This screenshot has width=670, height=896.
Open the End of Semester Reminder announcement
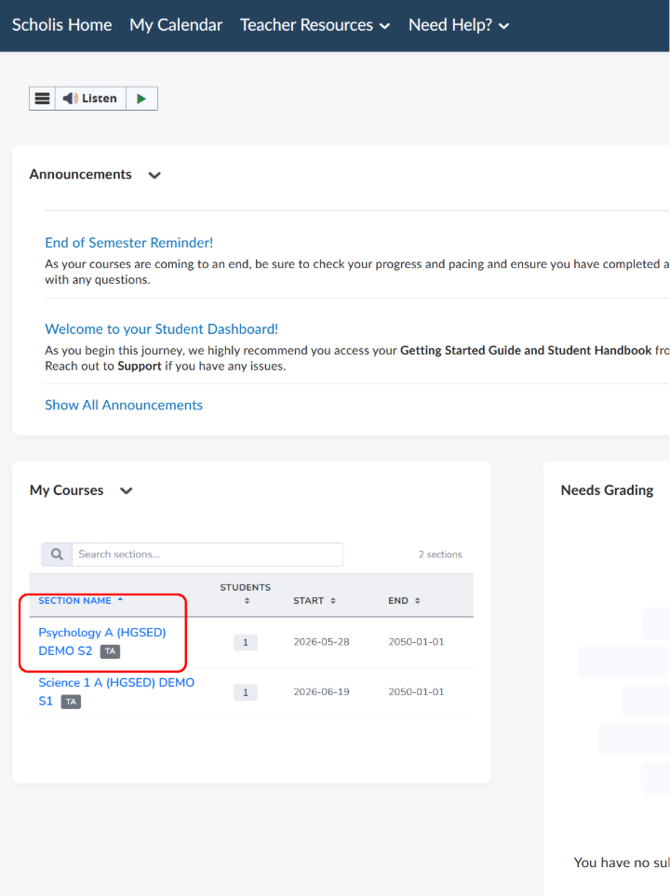click(129, 243)
